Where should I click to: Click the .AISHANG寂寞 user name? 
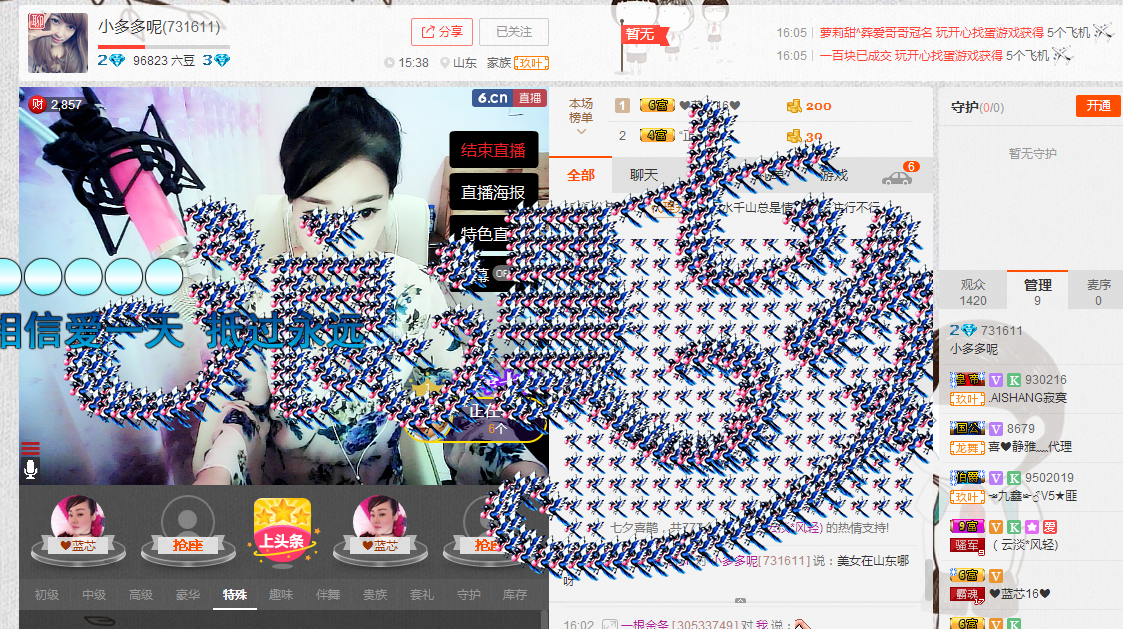(x=1028, y=398)
